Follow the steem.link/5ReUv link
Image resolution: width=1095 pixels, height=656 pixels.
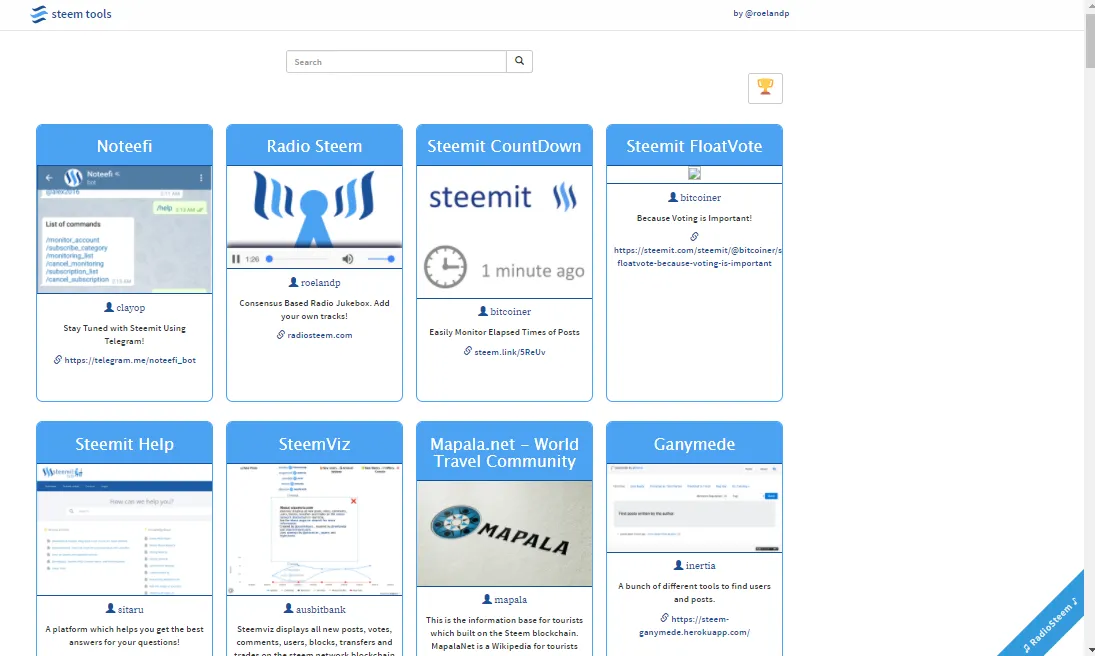click(x=510, y=352)
